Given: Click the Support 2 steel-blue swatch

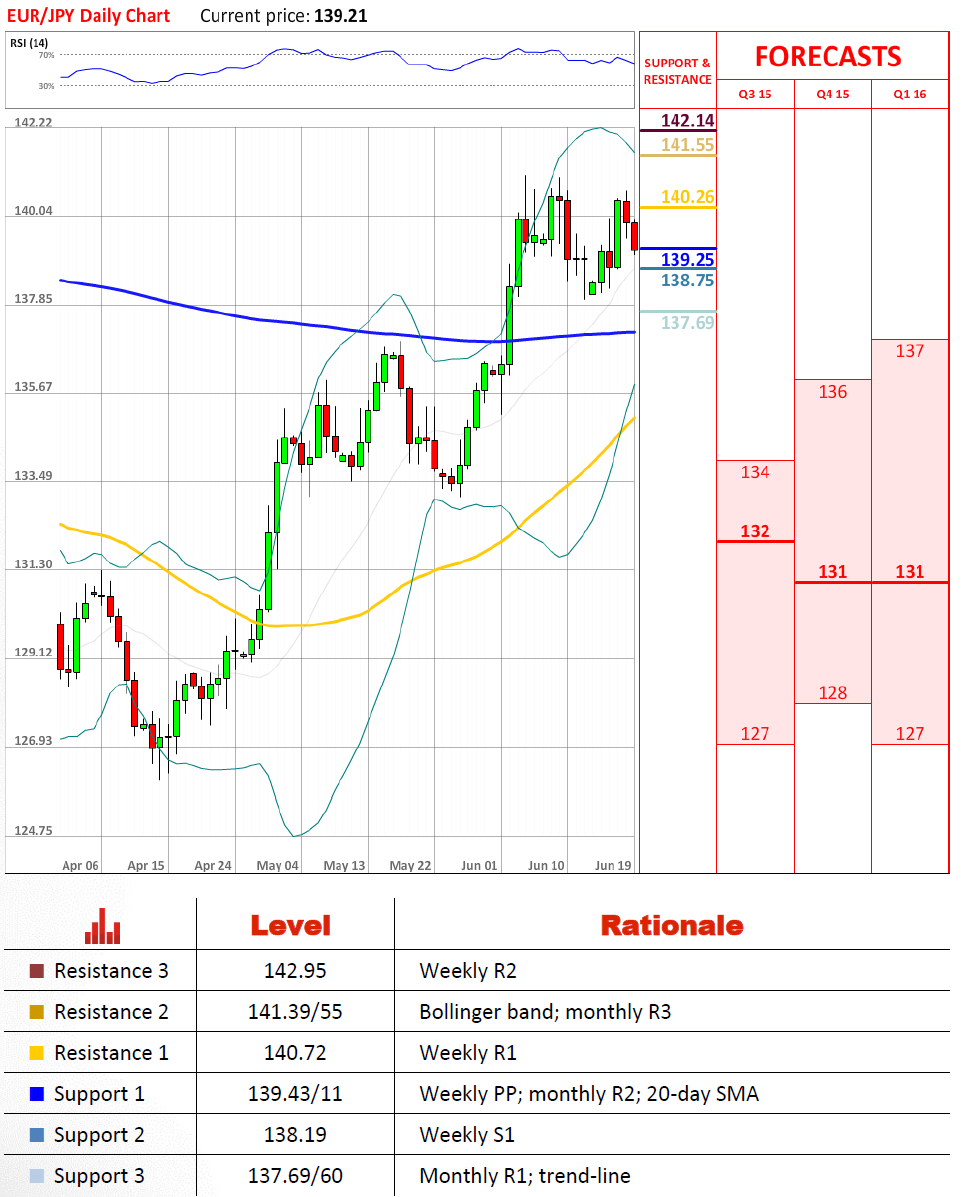Looking at the screenshot, I should coord(37,1135).
